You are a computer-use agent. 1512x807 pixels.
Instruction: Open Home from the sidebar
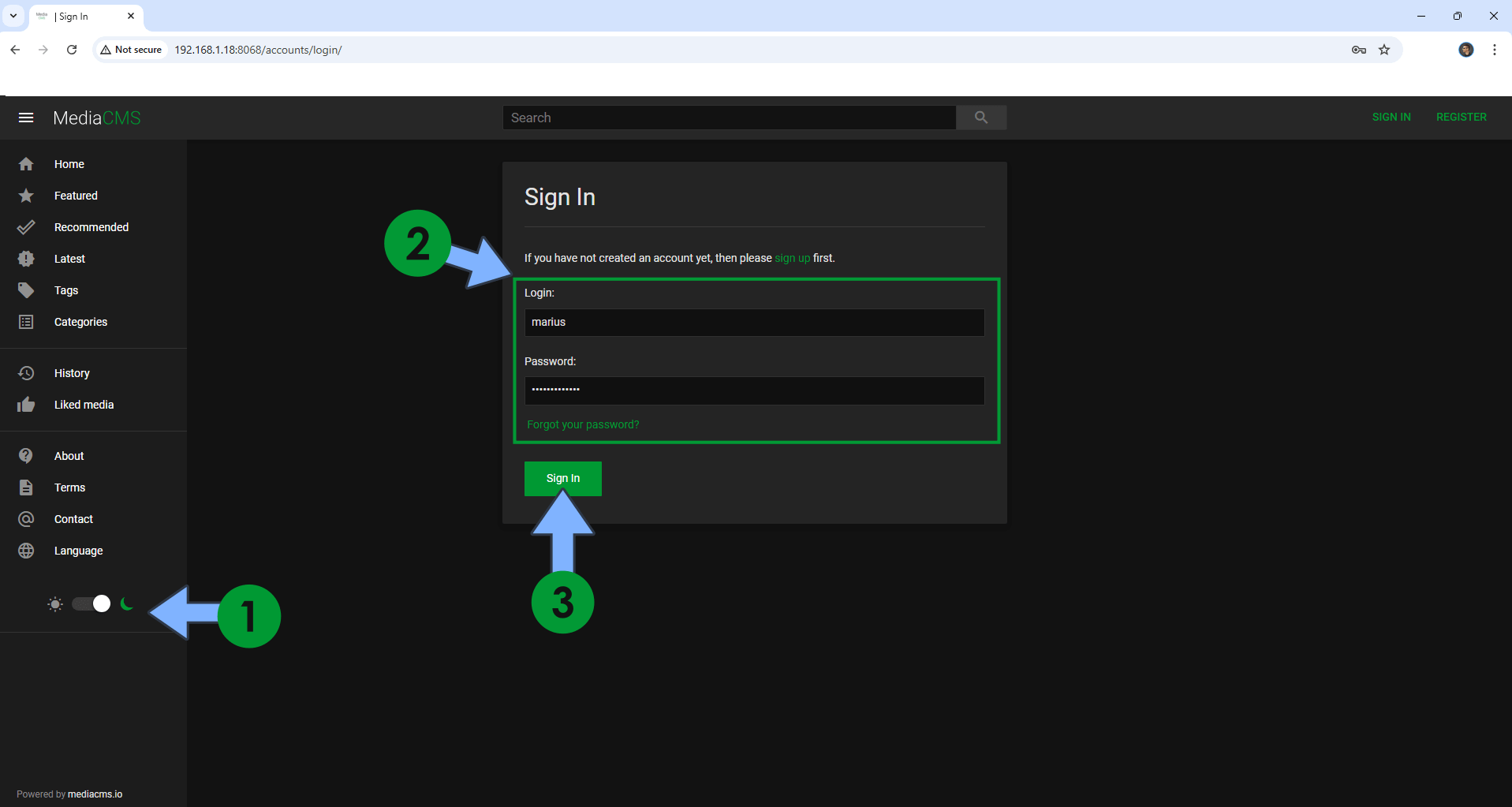(x=69, y=164)
